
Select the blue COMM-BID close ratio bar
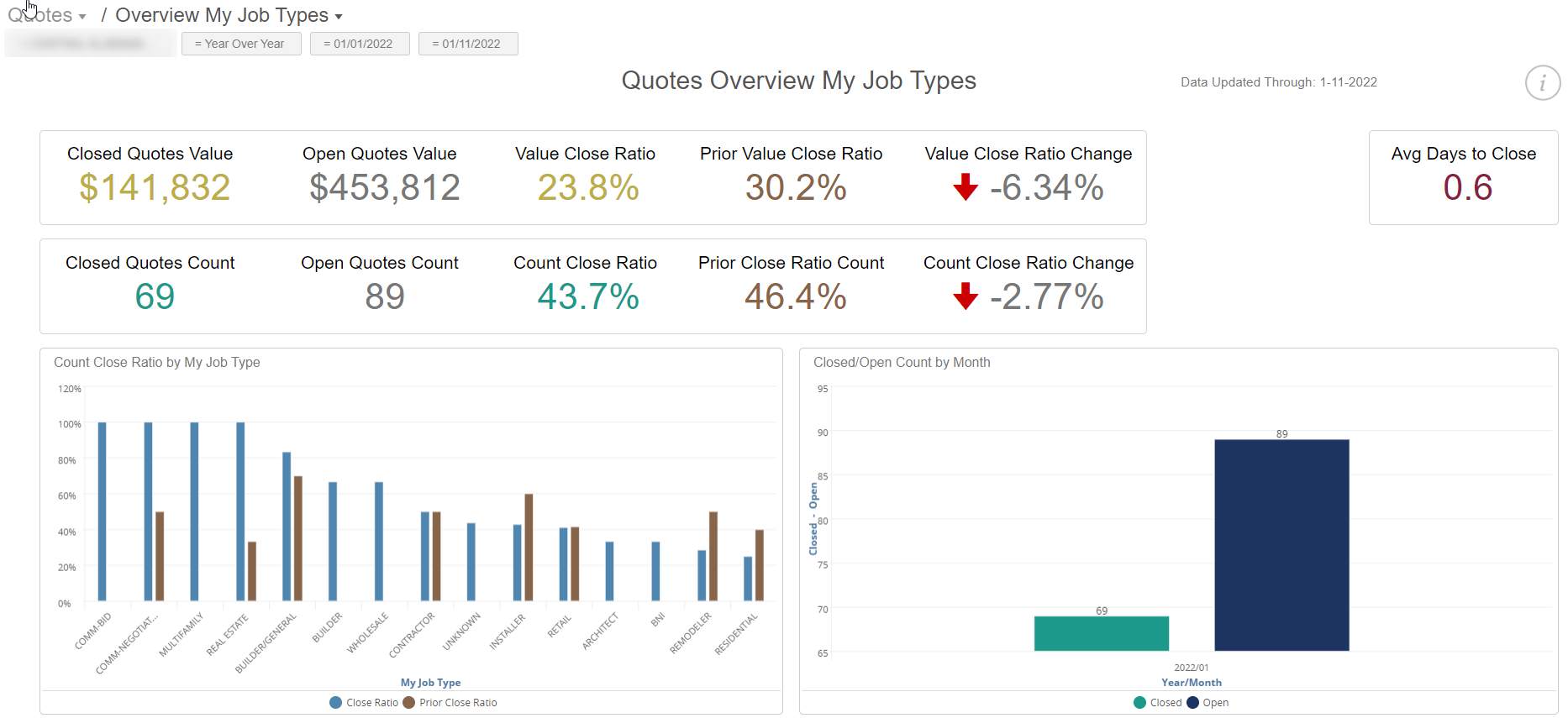coord(103,511)
